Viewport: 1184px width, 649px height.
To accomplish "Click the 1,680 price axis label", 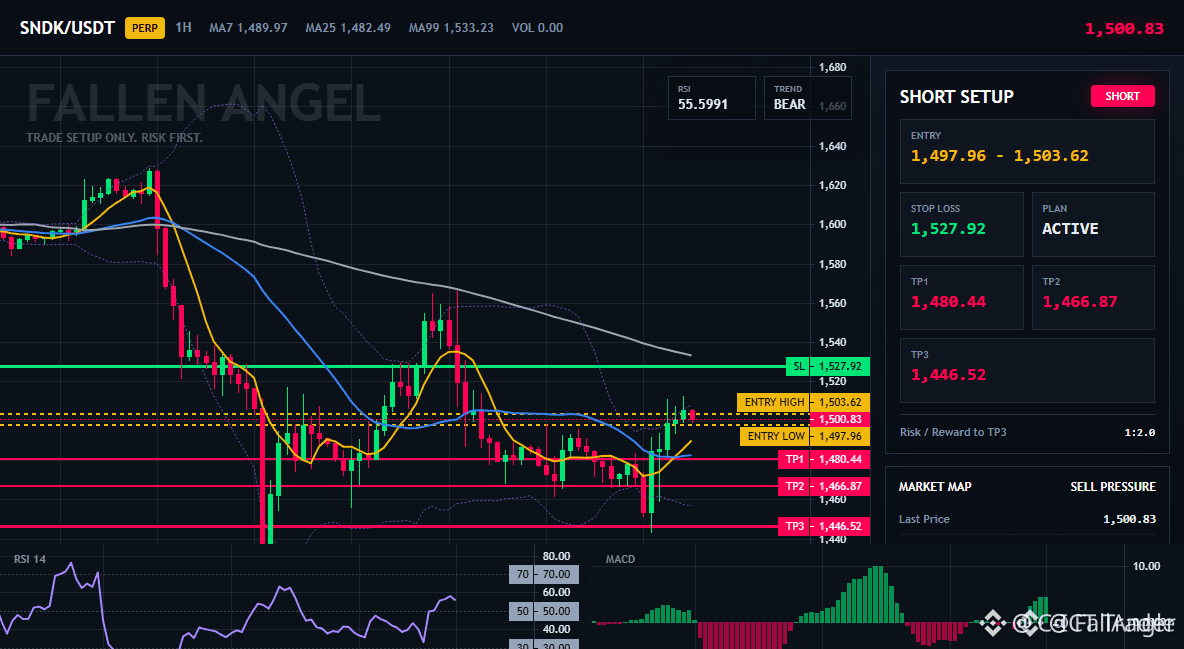I will [x=833, y=67].
